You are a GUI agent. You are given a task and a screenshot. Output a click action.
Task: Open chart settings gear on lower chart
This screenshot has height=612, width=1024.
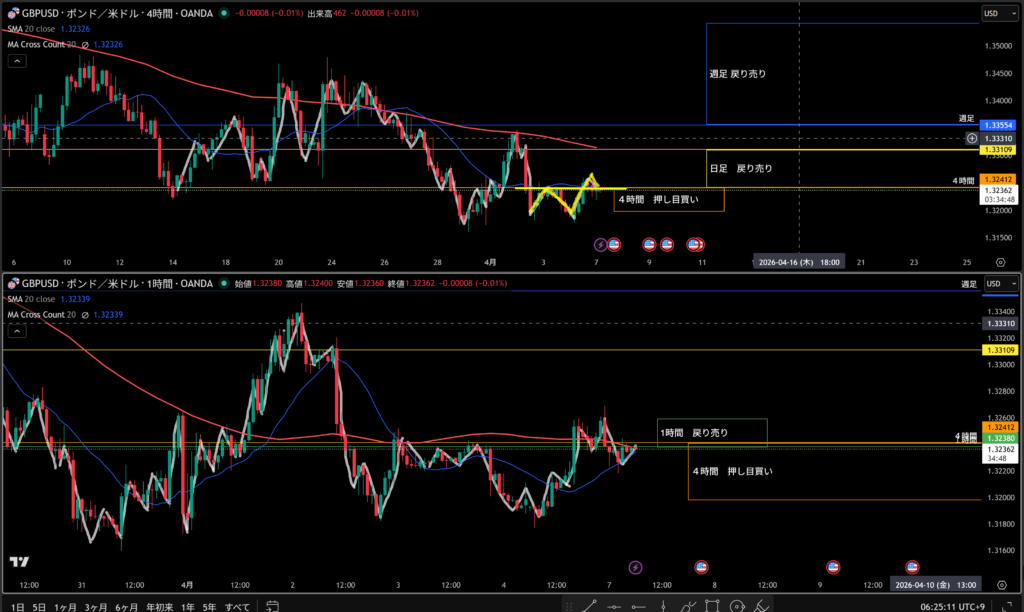1000,584
